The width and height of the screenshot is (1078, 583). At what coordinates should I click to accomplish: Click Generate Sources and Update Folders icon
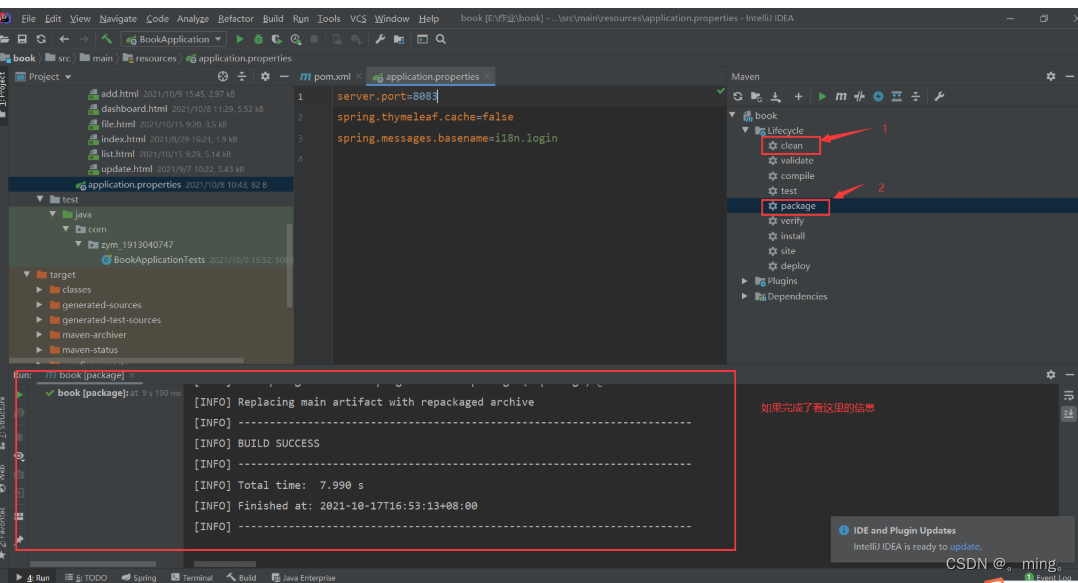tap(756, 96)
